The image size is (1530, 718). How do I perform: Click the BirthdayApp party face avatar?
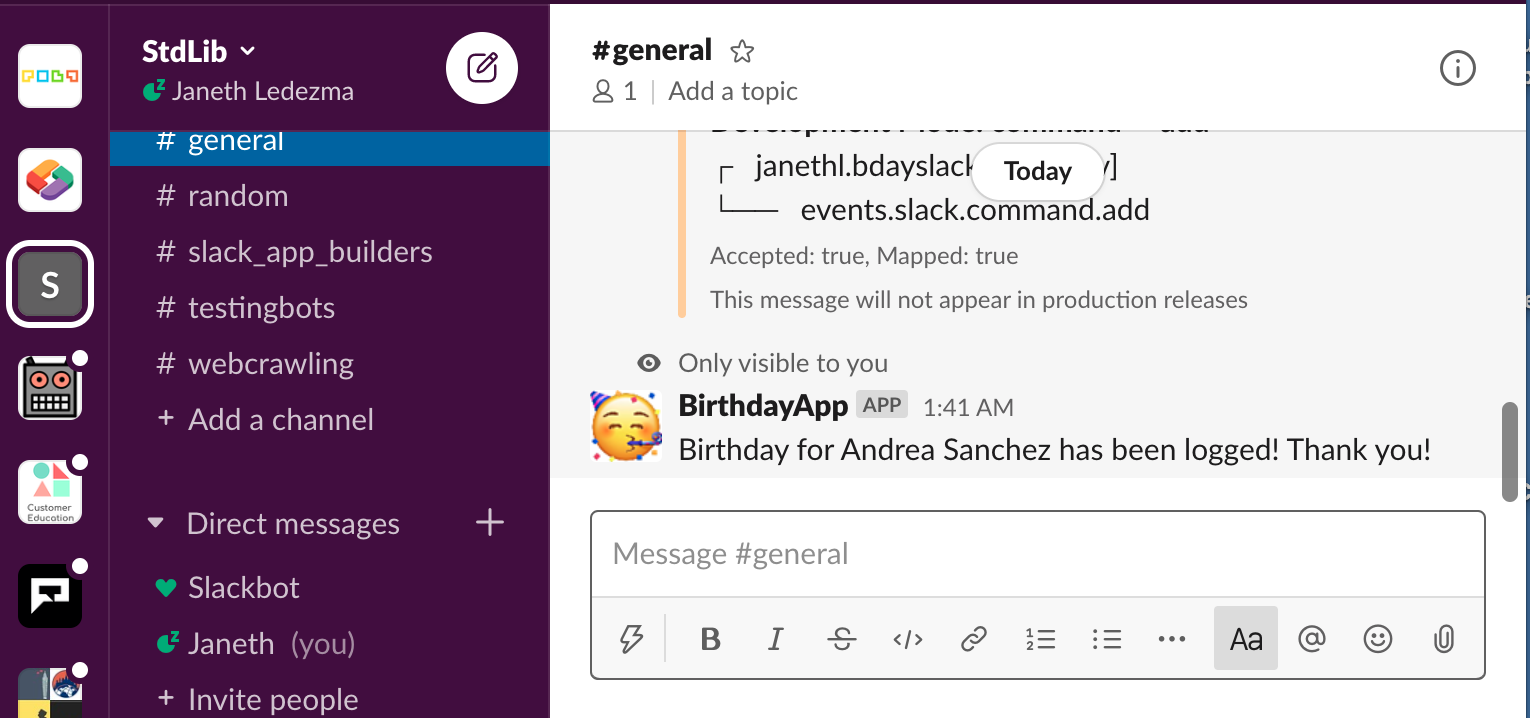point(626,427)
